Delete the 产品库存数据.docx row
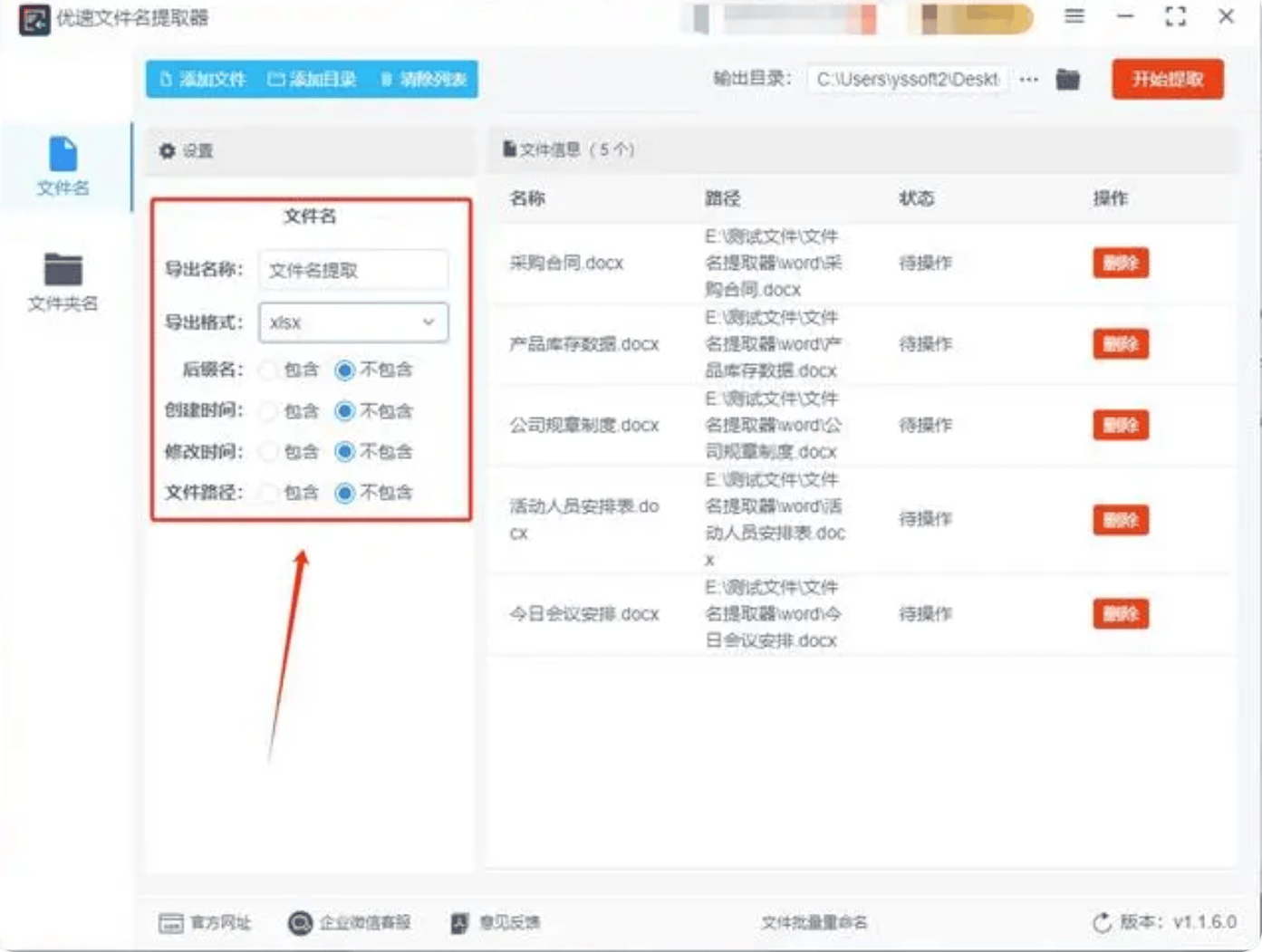Viewport: 1262px width, 952px height. point(1121,344)
